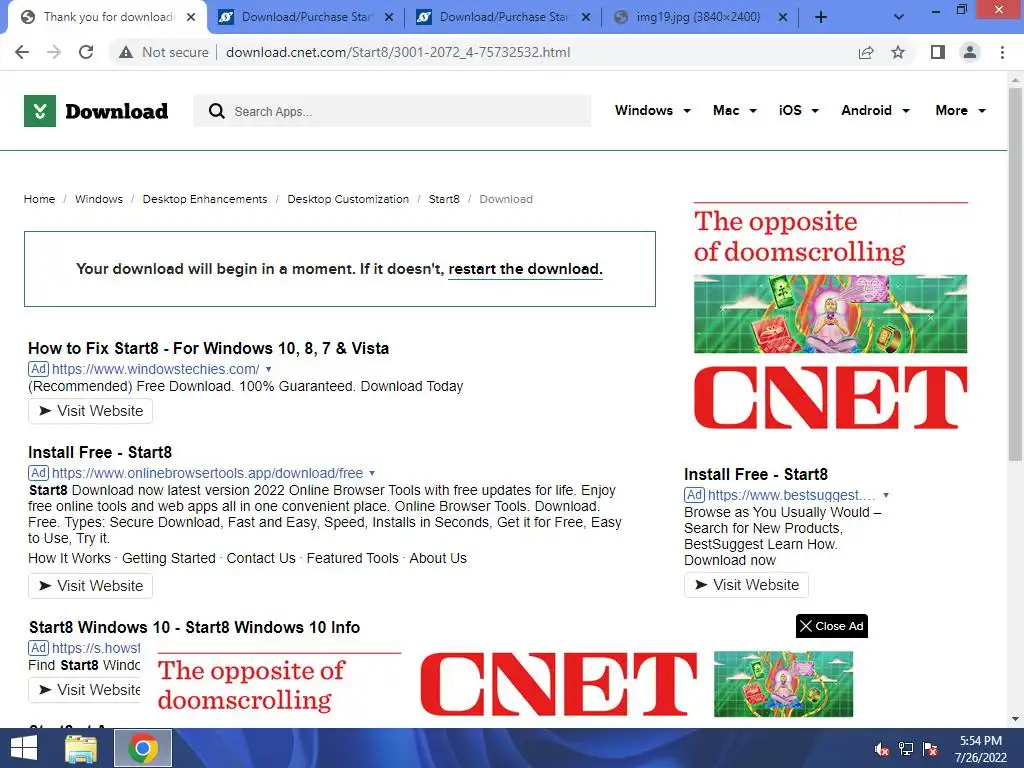Open Chrome three-dot menu
Image resolution: width=1024 pixels, height=768 pixels.
click(x=1002, y=52)
